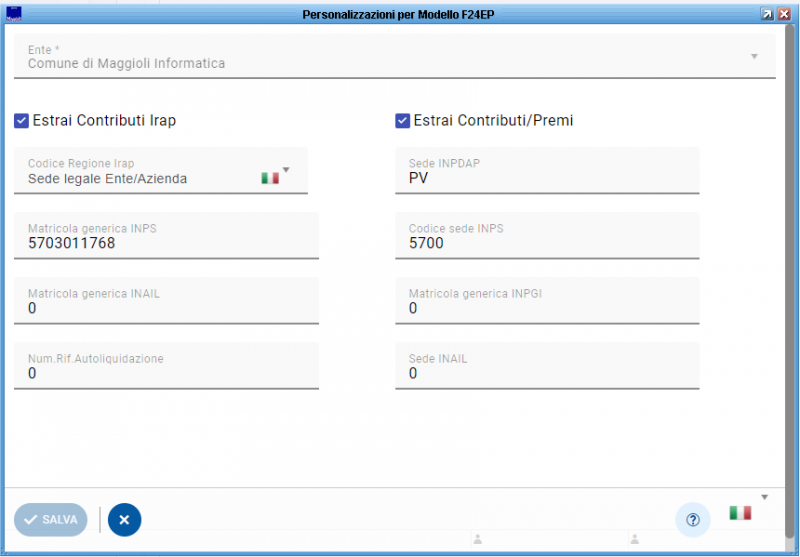The height and width of the screenshot is (557, 800).
Task: Click the pop-out arrow window icon
Action: pyautogui.click(x=767, y=14)
